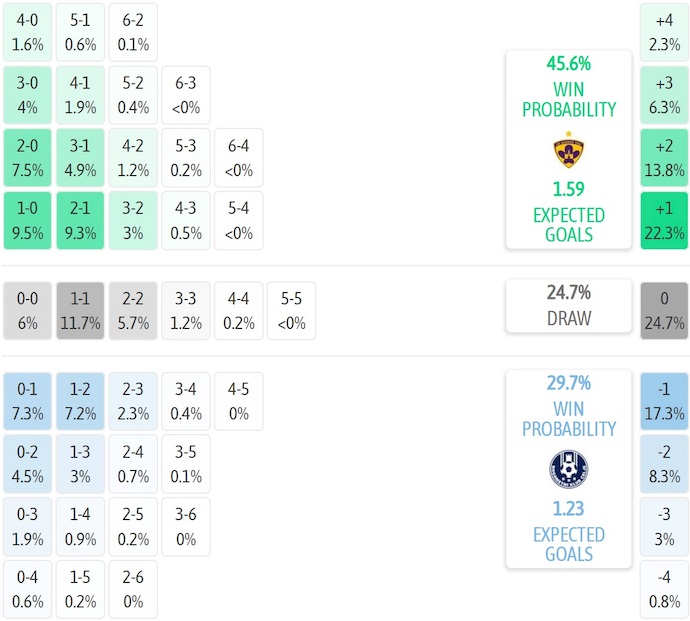Select the 1-0 scoreline cell

click(29, 221)
